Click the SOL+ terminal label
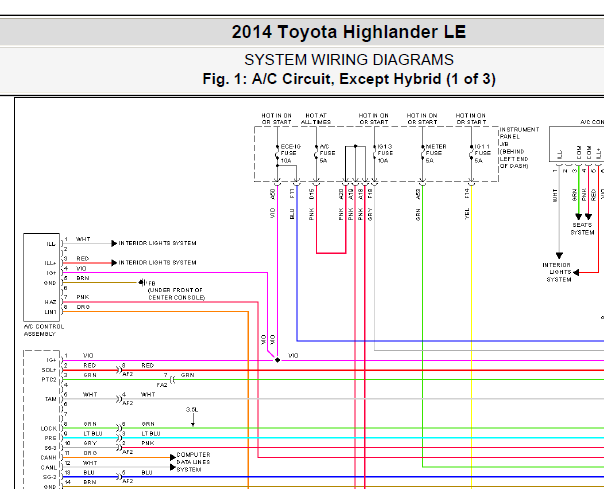 [49, 370]
